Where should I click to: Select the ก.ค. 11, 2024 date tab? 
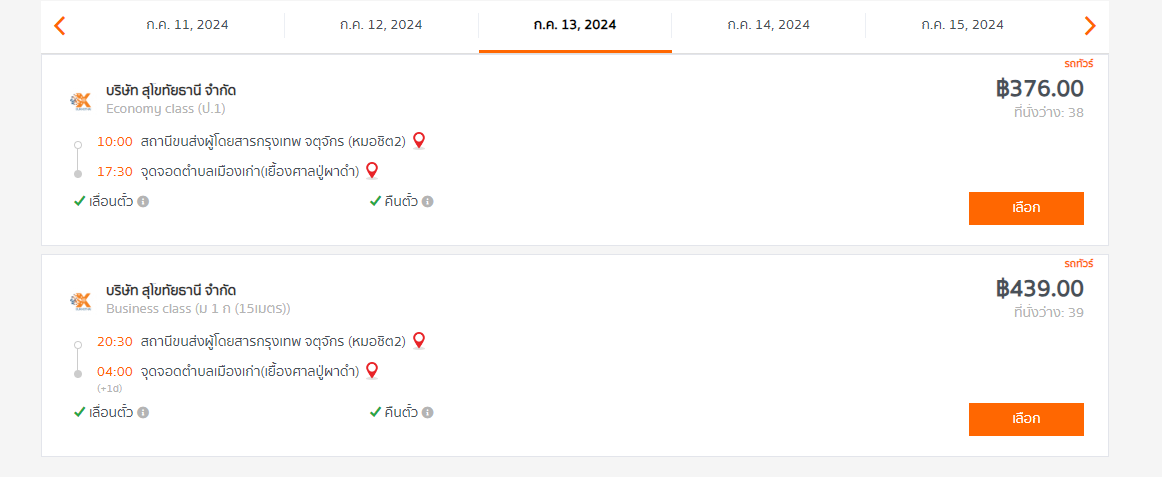tap(187, 25)
